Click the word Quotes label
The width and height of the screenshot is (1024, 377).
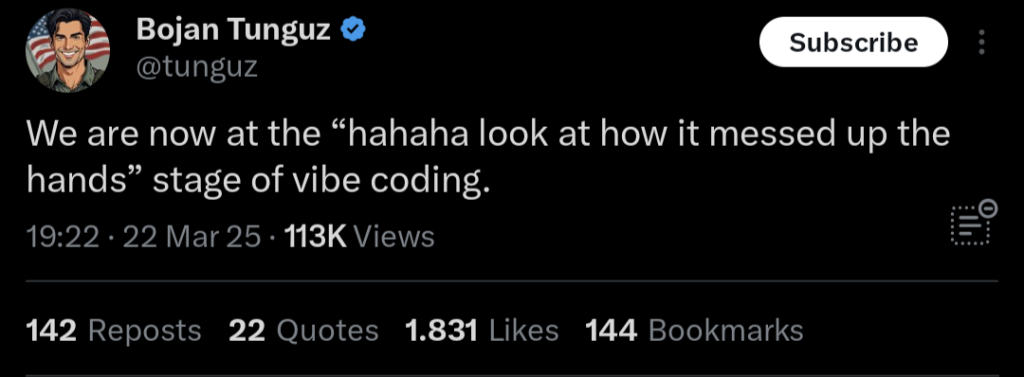tap(328, 330)
